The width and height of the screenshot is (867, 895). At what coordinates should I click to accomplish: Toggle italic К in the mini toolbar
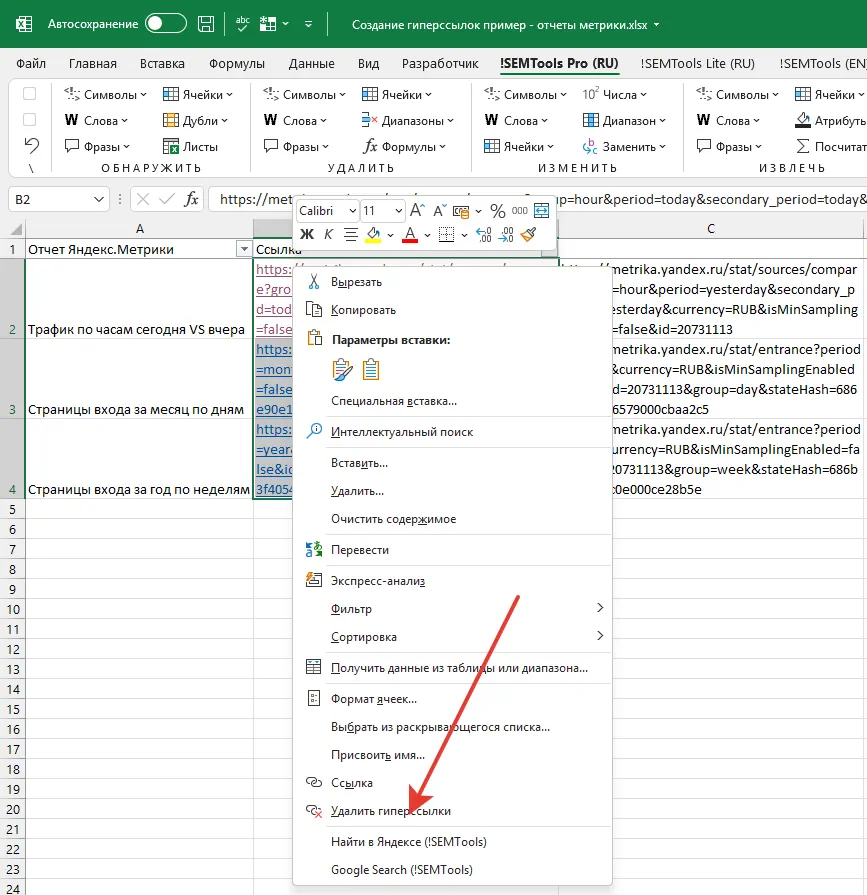328,234
